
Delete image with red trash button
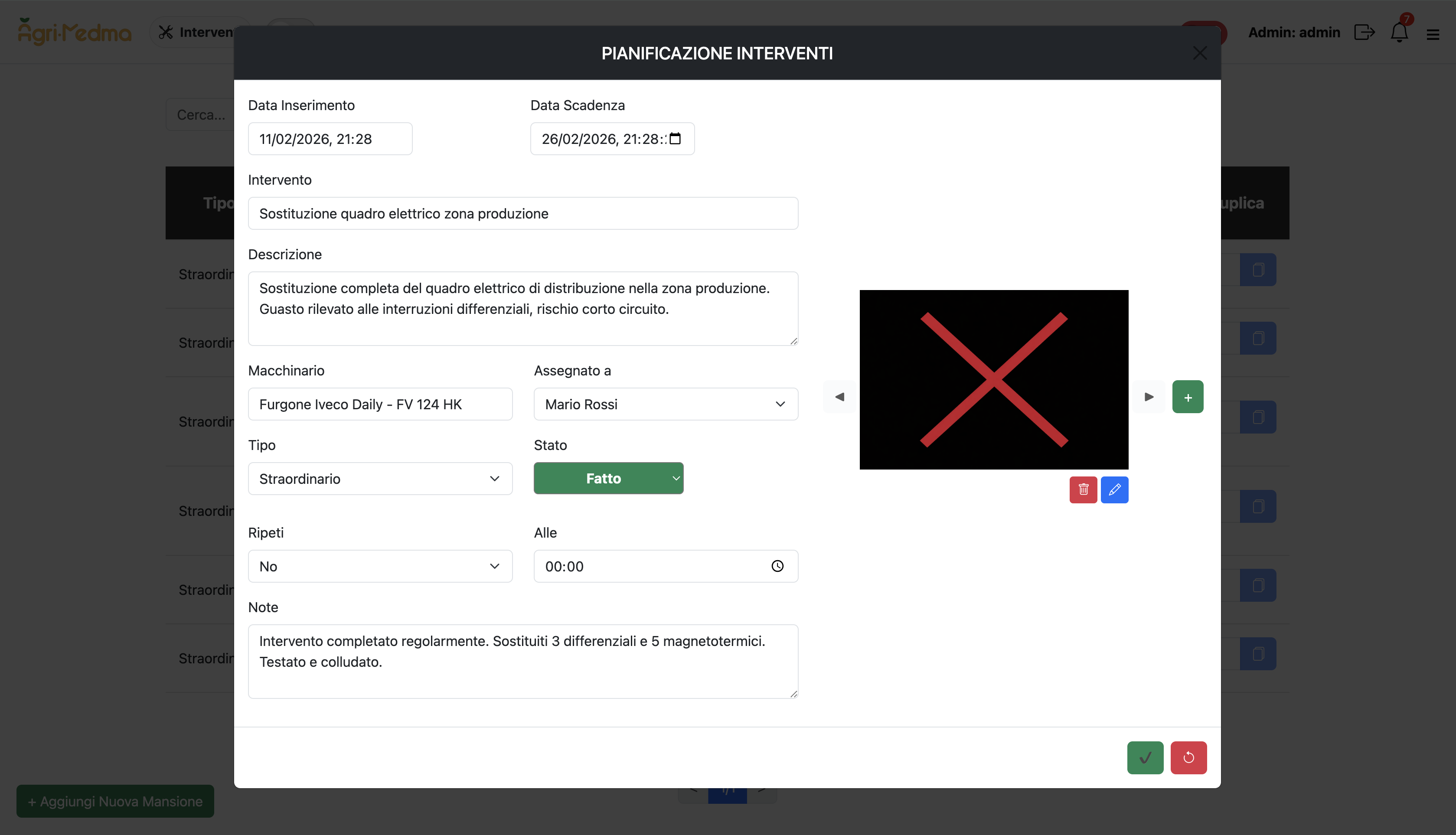[x=1083, y=490]
